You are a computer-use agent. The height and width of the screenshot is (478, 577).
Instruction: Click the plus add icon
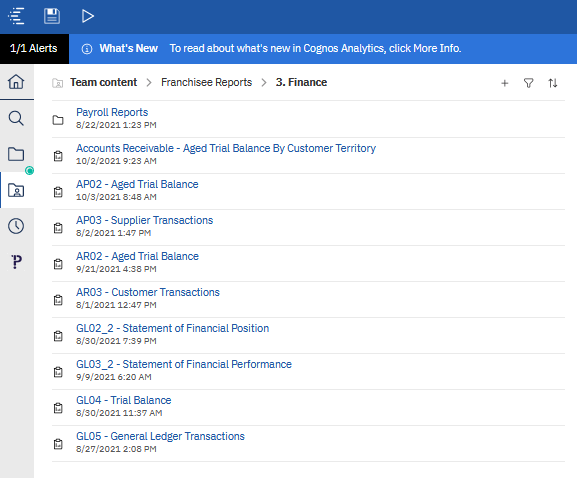click(x=505, y=83)
